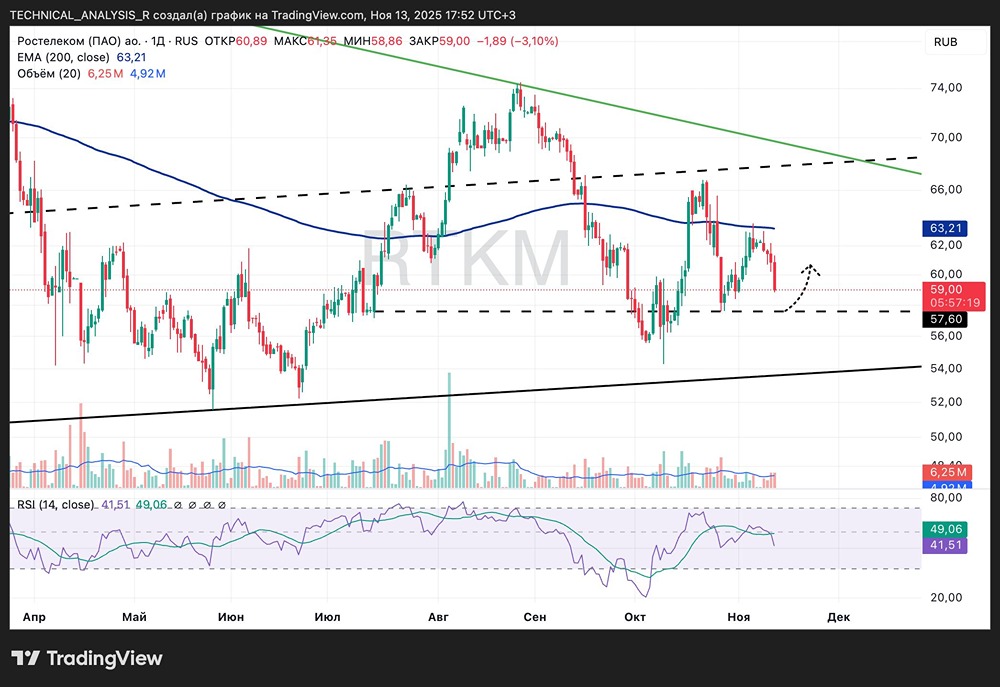The image size is (1000, 687).
Task: Click the Сен label on the time axis
Action: pyautogui.click(x=534, y=617)
